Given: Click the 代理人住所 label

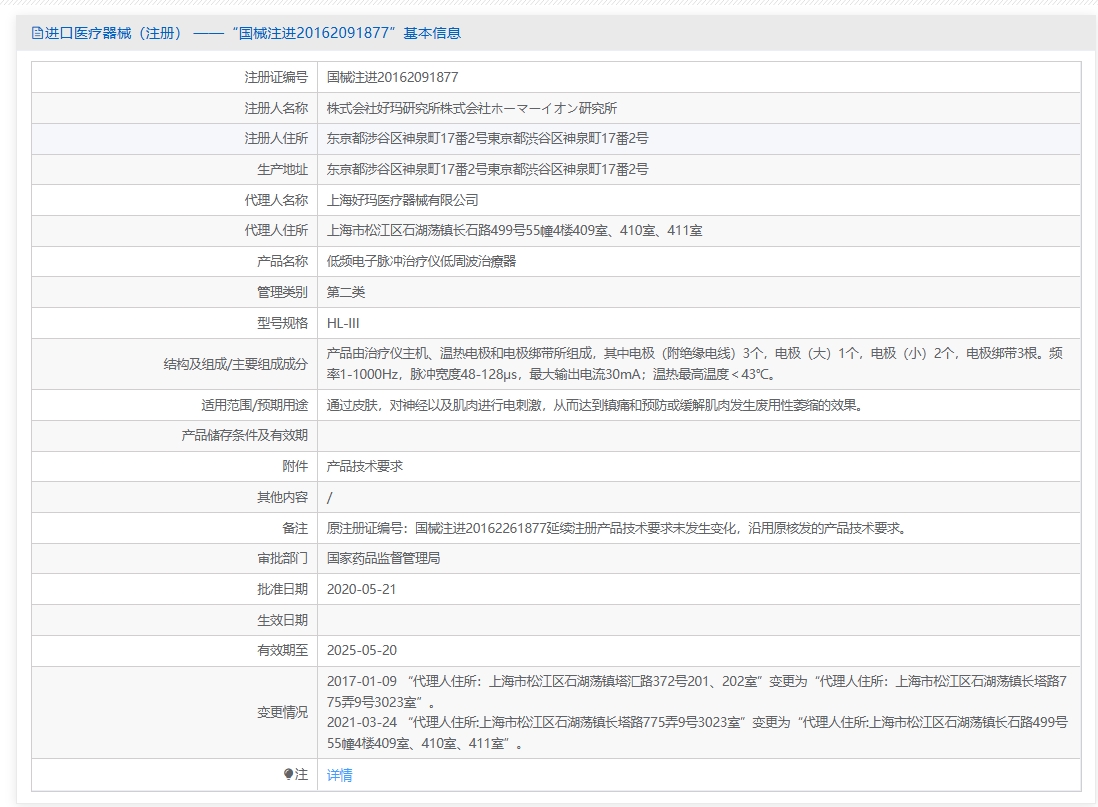Looking at the screenshot, I should tap(276, 230).
